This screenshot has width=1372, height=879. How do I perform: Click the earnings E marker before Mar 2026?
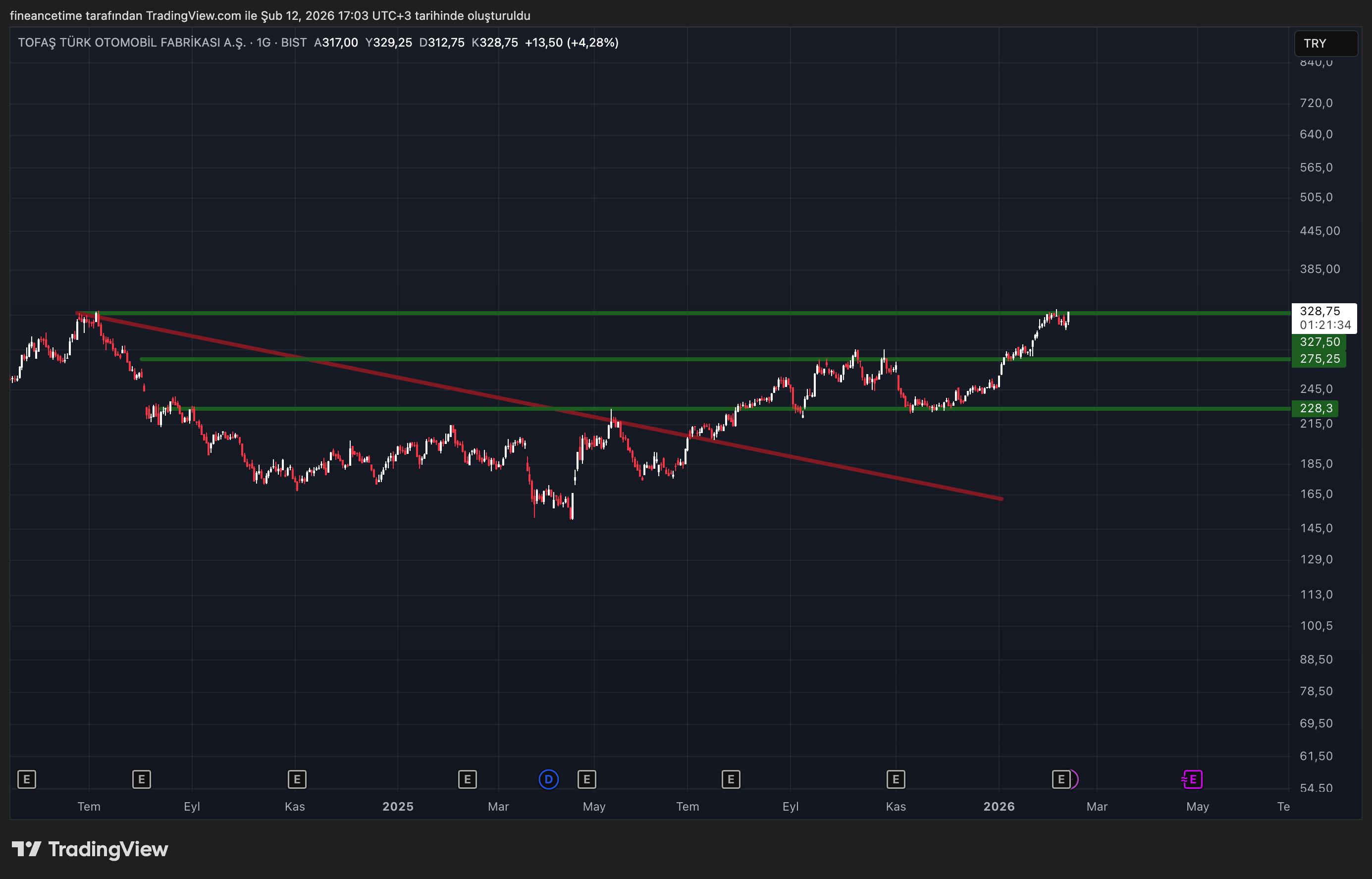click(1060, 779)
